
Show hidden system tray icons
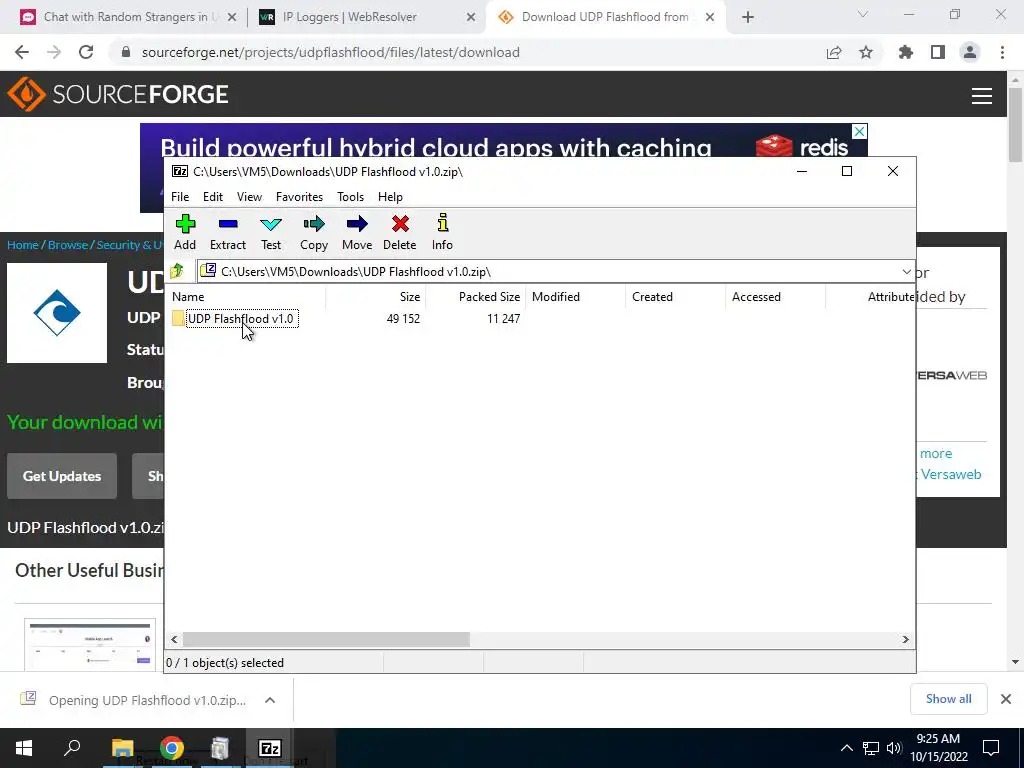846,748
